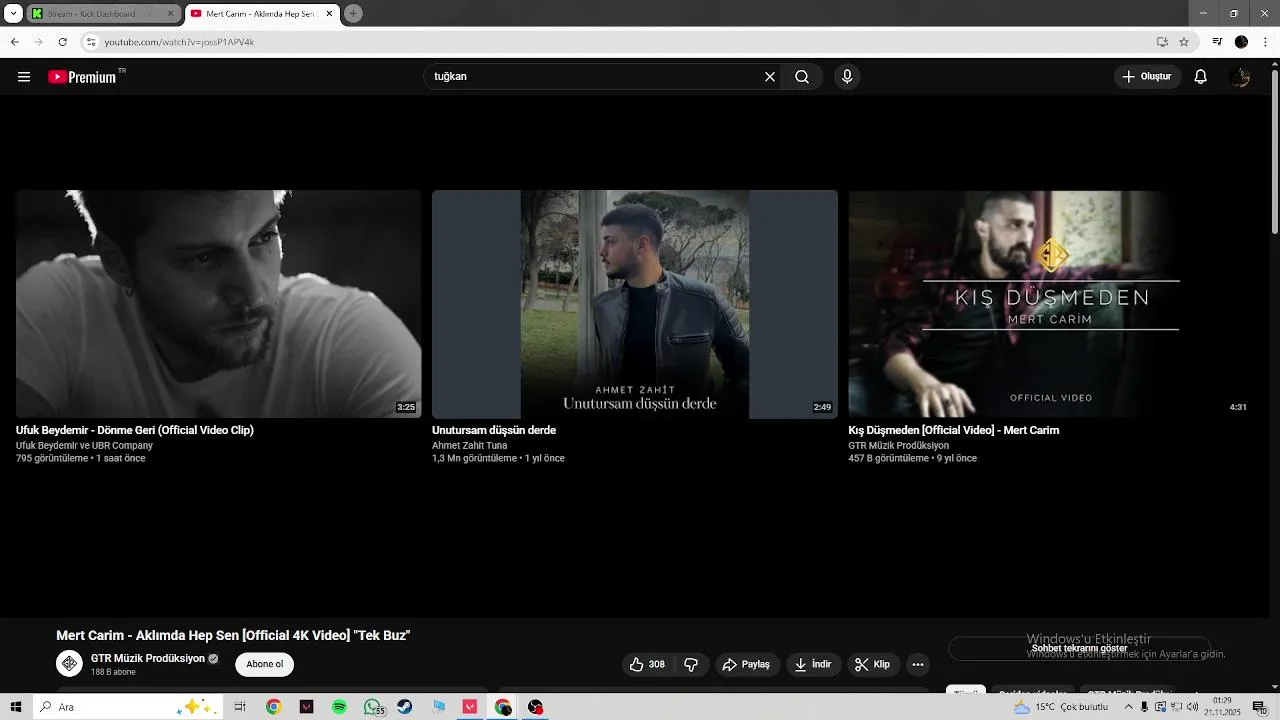Go to the YouTube Premium home logo
The height and width of the screenshot is (720, 1280).
click(82, 77)
